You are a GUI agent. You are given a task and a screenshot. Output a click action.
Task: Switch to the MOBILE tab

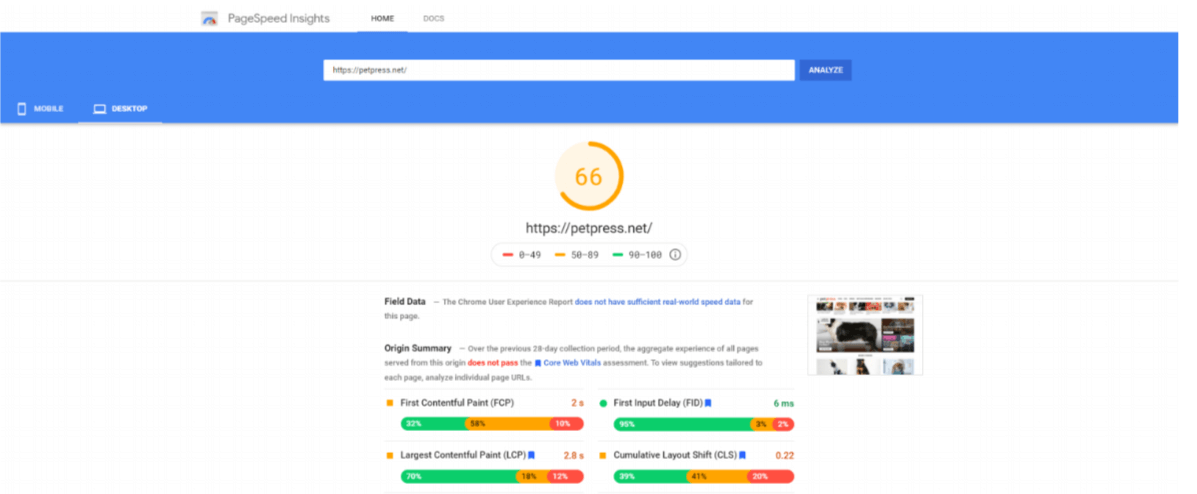pyautogui.click(x=40, y=108)
